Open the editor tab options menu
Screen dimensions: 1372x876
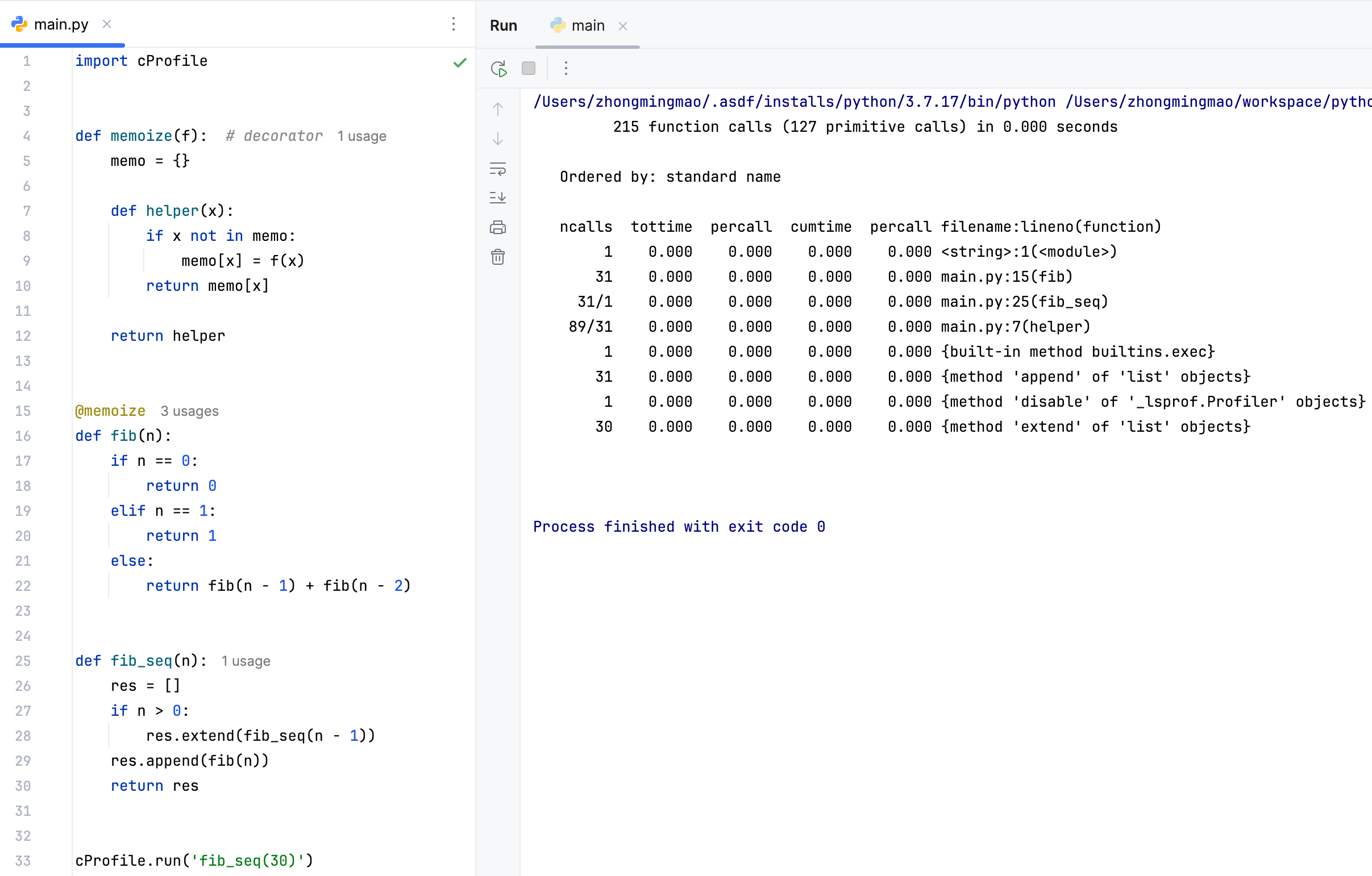tap(454, 24)
